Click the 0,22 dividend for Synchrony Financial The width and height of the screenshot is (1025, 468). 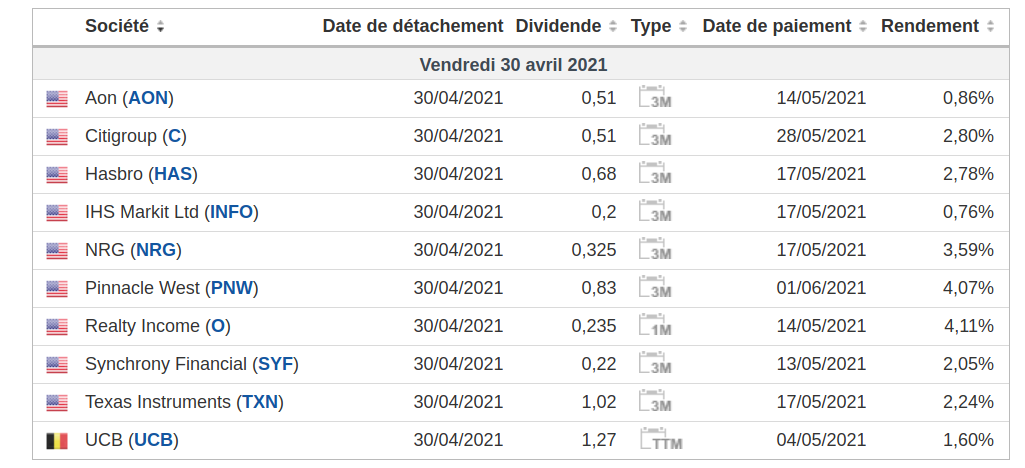pos(599,363)
